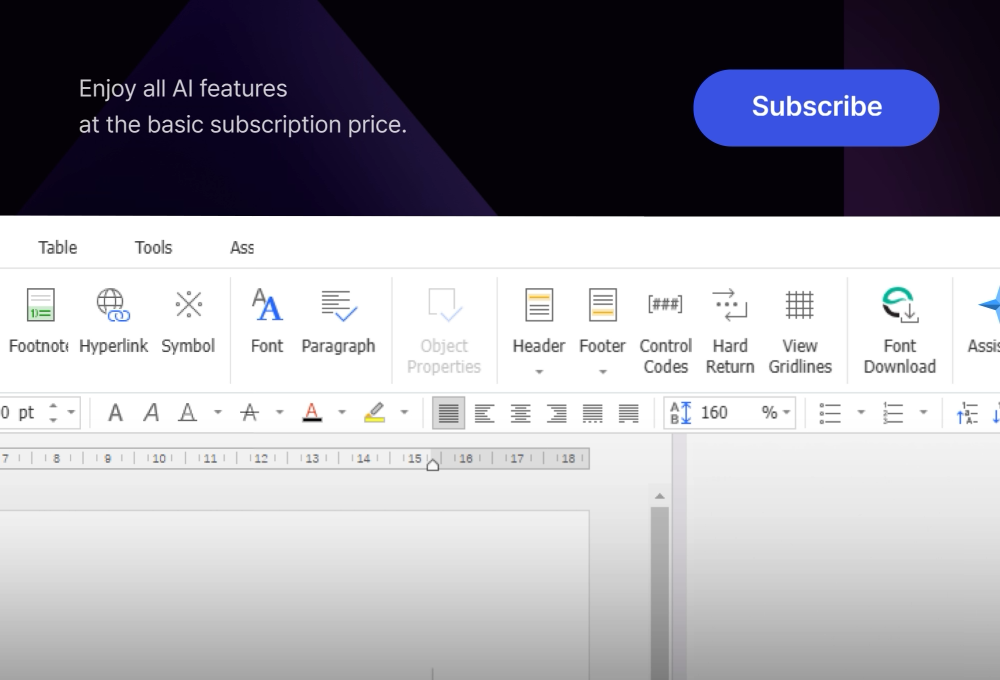Open the line spacing percent dropdown

pyautogui.click(x=786, y=413)
